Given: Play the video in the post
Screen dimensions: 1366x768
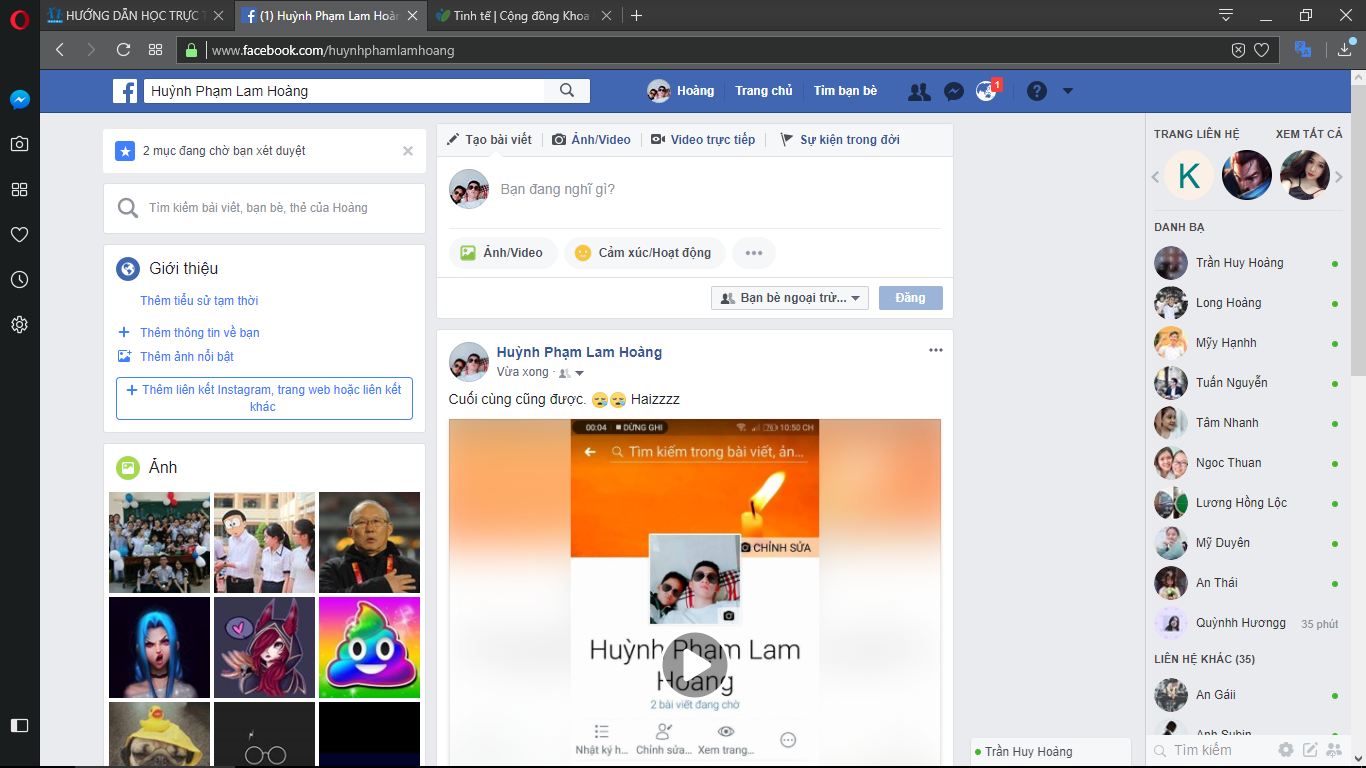Looking at the screenshot, I should (694, 664).
